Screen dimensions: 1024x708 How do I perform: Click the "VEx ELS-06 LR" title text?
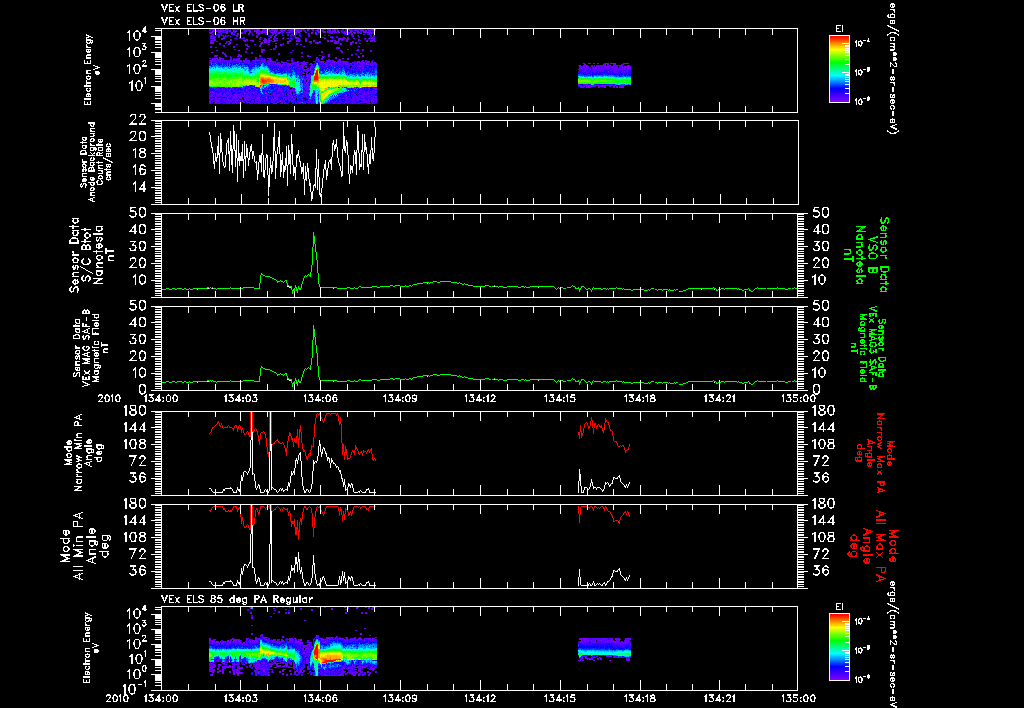coord(202,8)
